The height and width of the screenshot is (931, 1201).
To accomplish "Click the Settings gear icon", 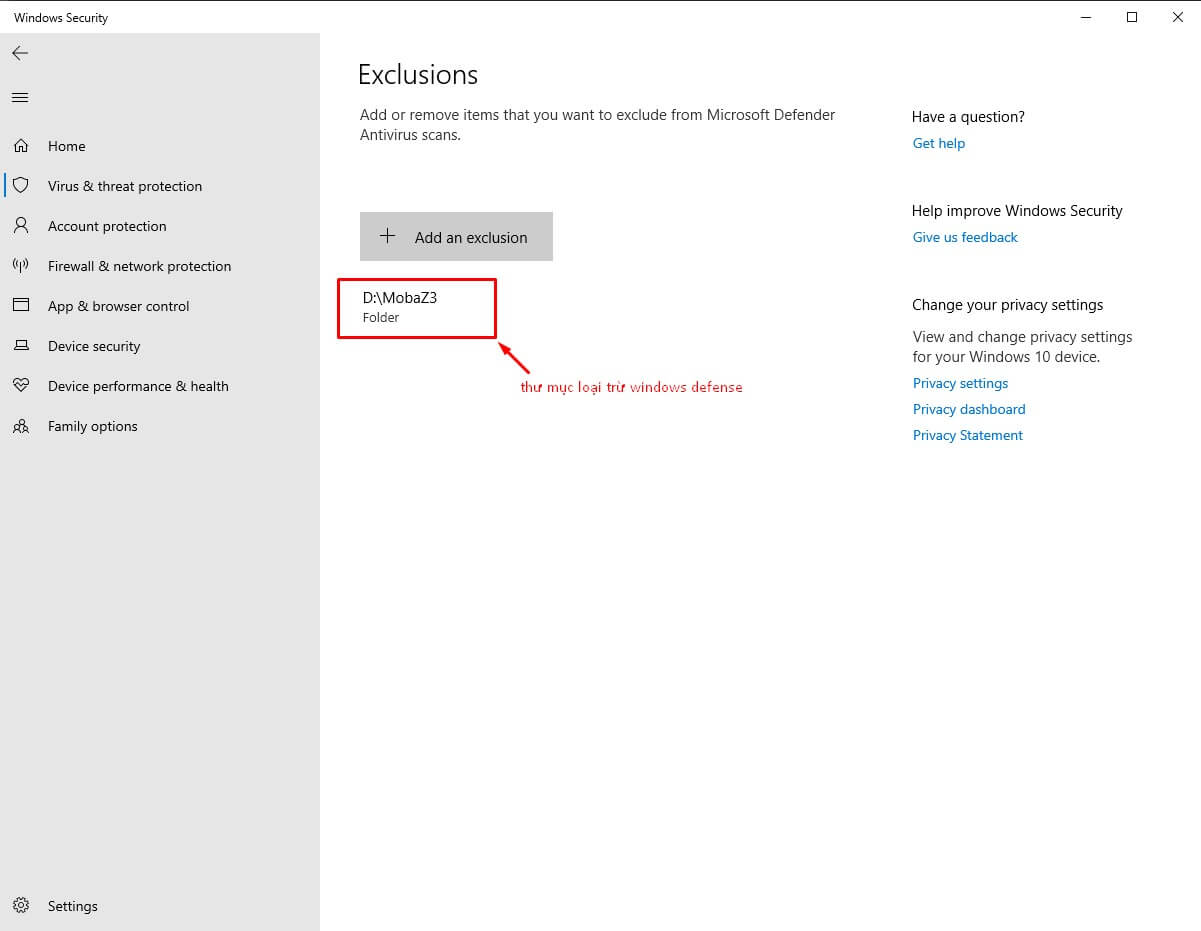I will pyautogui.click(x=21, y=906).
